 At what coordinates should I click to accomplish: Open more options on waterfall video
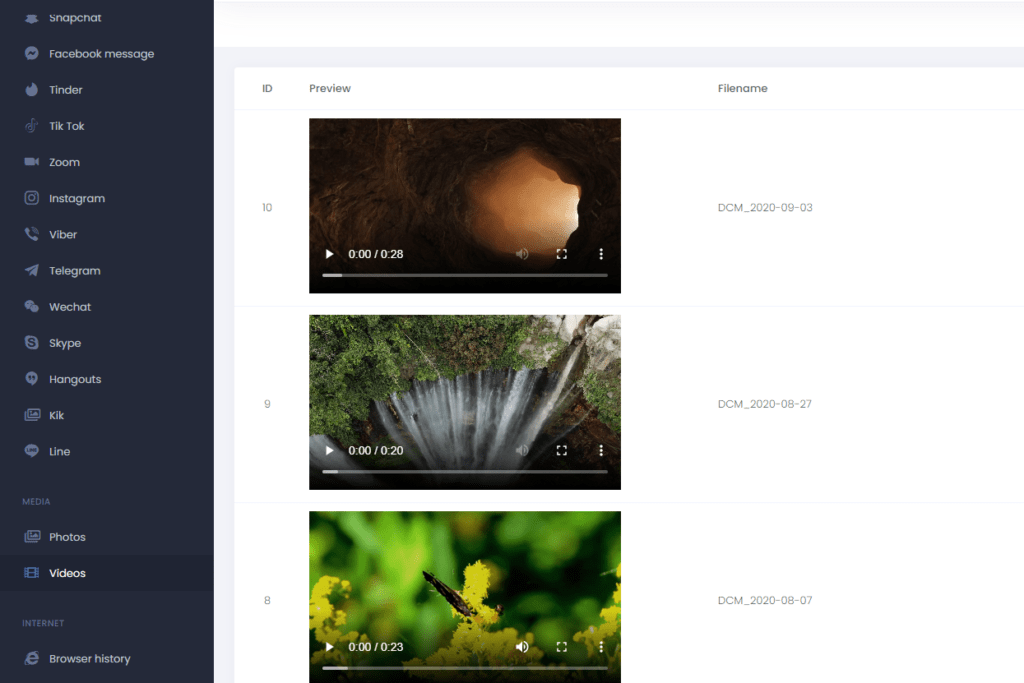601,451
